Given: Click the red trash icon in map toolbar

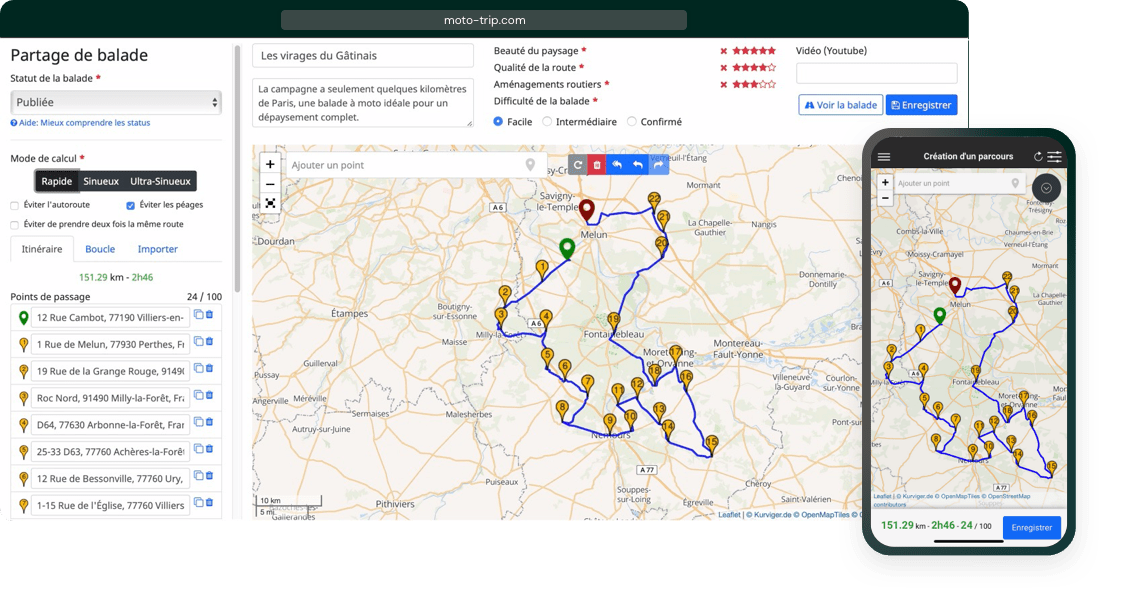Looking at the screenshot, I should tap(597, 165).
